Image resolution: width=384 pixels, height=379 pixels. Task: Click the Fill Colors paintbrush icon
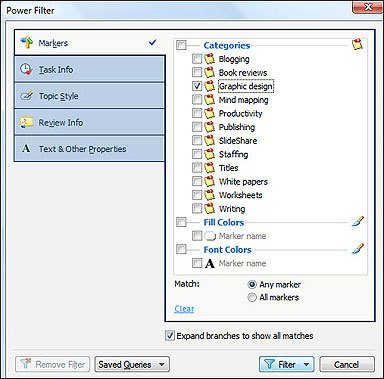pyautogui.click(x=358, y=222)
